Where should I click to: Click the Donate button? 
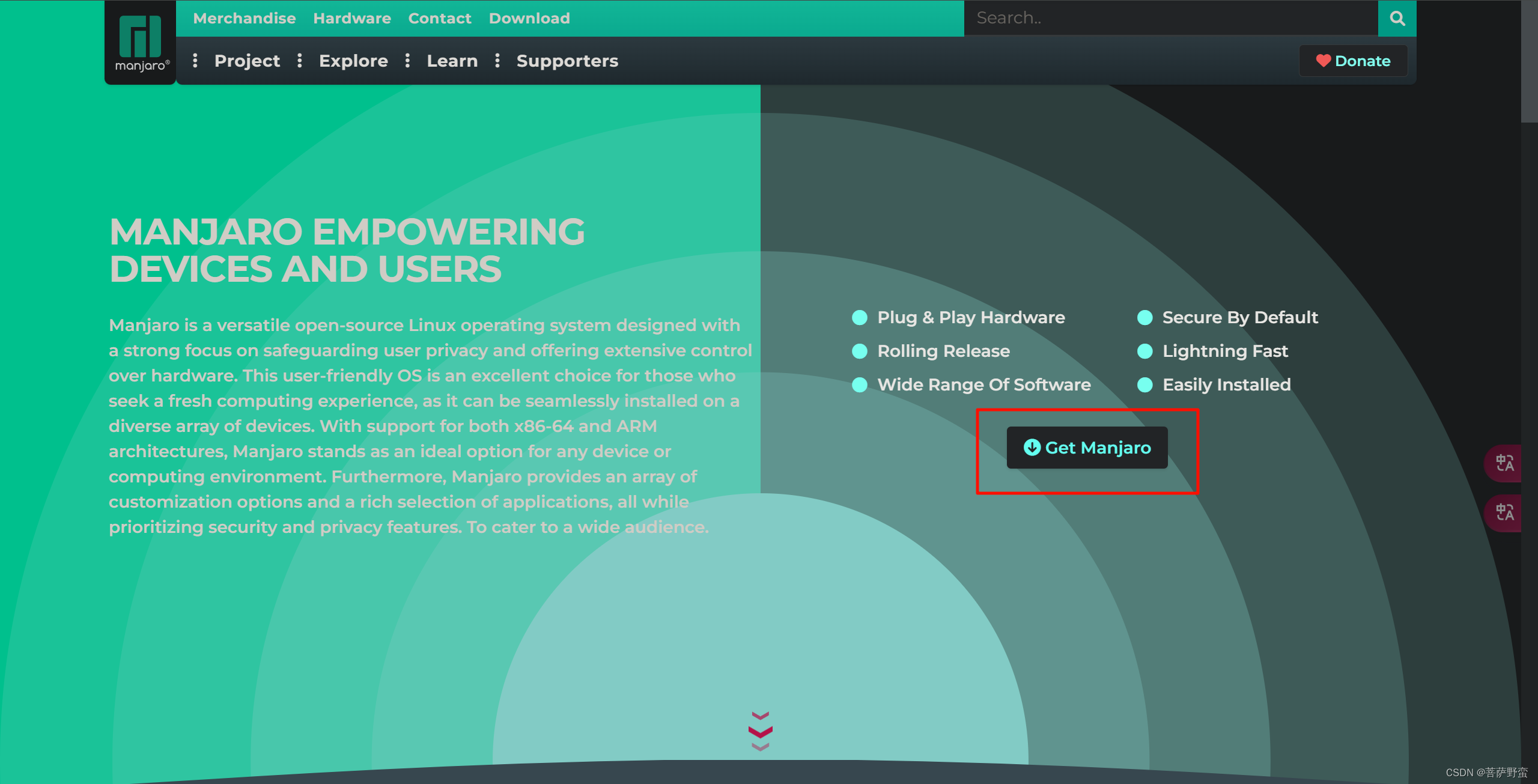[1353, 61]
